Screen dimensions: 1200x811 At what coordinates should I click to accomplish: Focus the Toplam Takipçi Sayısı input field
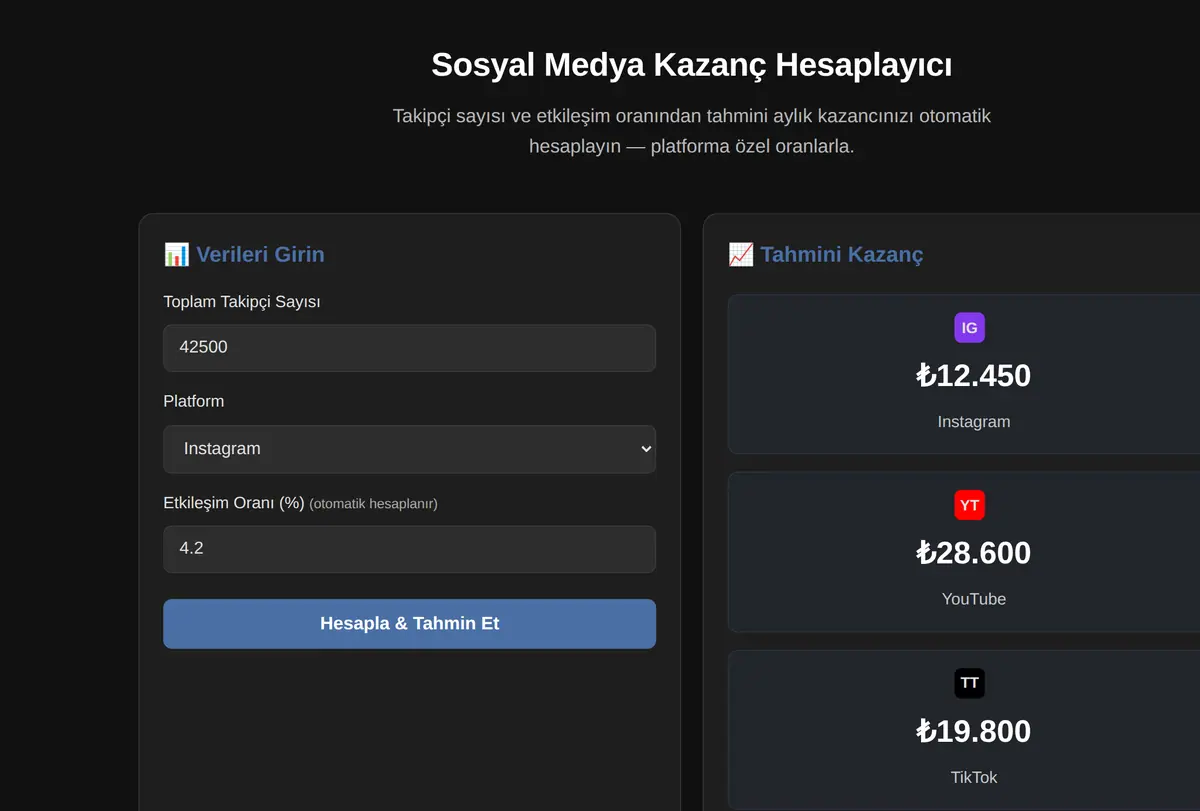tap(410, 348)
